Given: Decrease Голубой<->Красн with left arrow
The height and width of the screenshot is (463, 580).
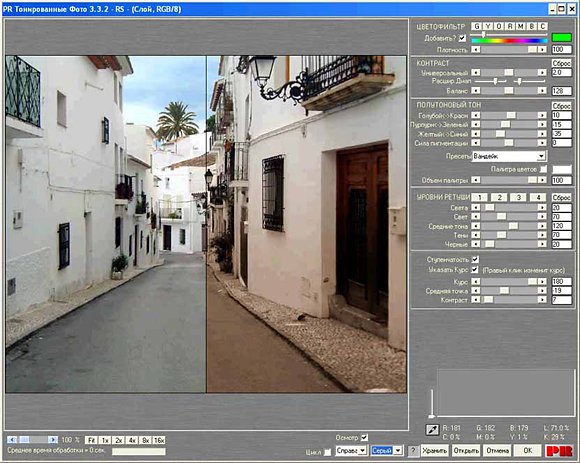Looking at the screenshot, I should pyautogui.click(x=476, y=115).
